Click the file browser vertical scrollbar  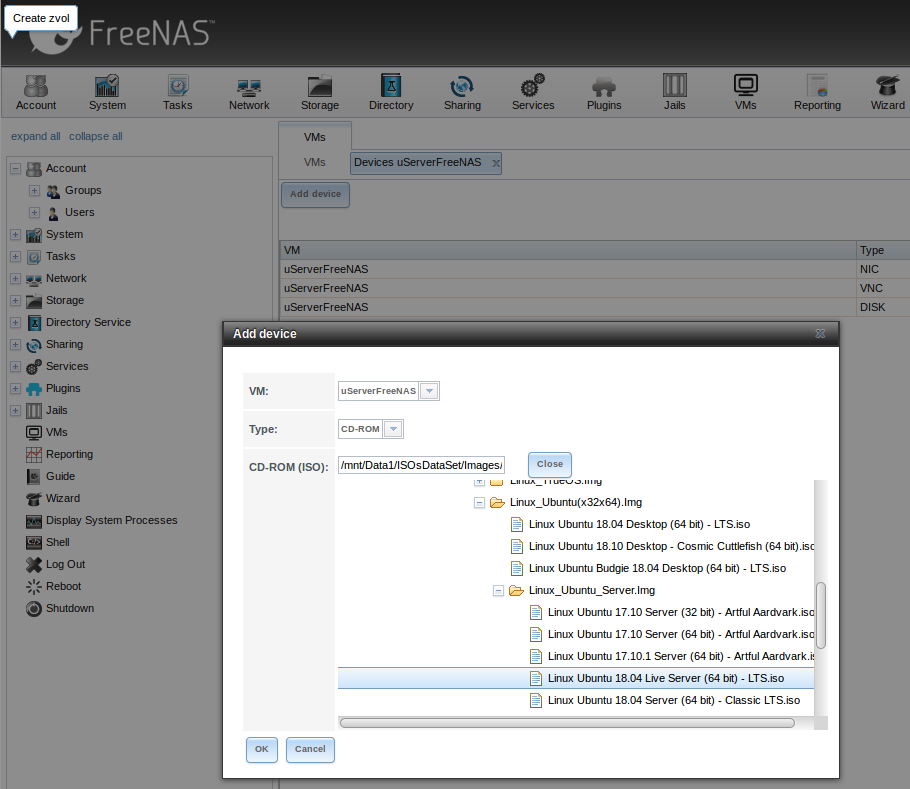[821, 615]
